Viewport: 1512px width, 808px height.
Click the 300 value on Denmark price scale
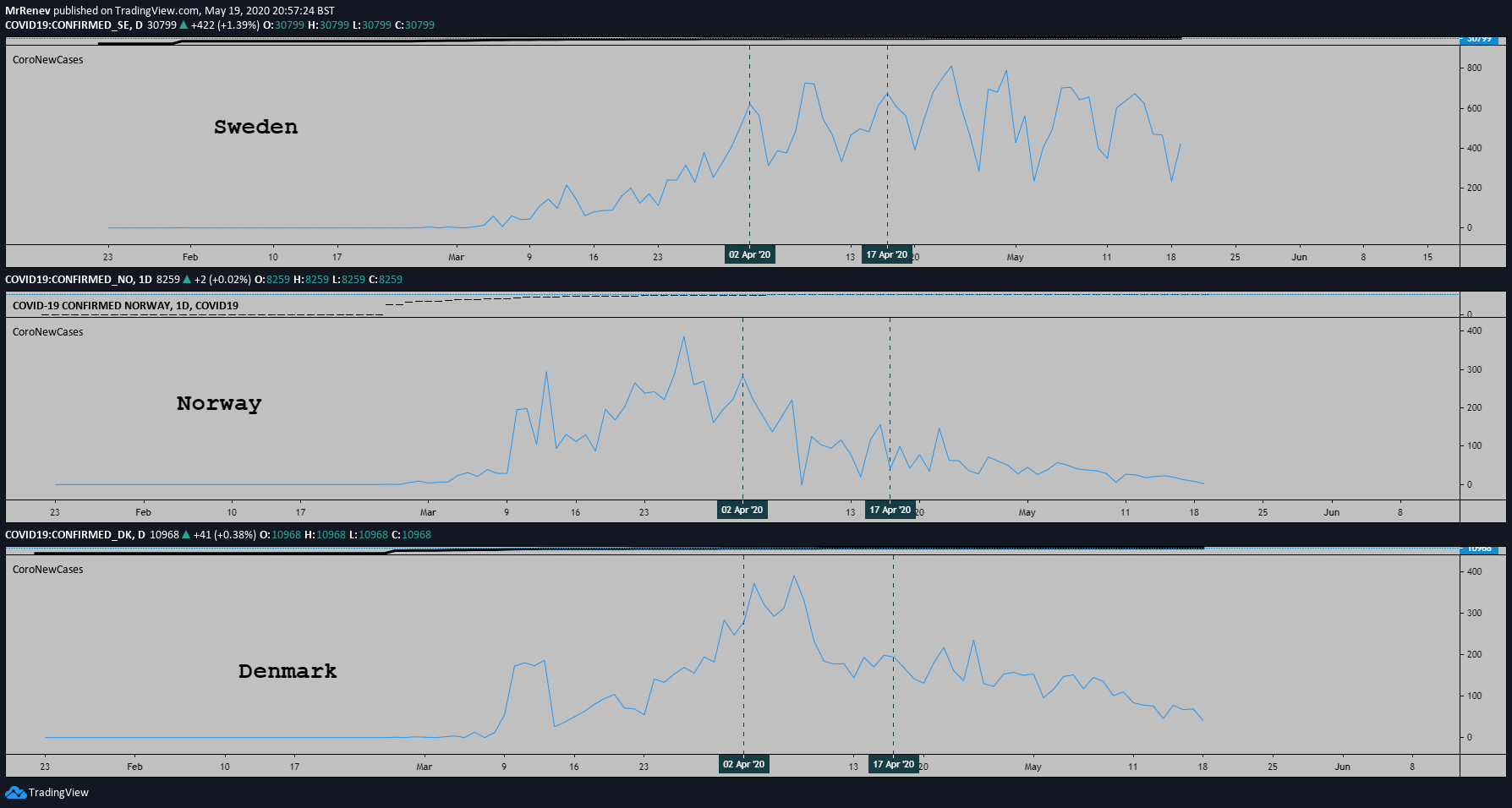(1474, 614)
